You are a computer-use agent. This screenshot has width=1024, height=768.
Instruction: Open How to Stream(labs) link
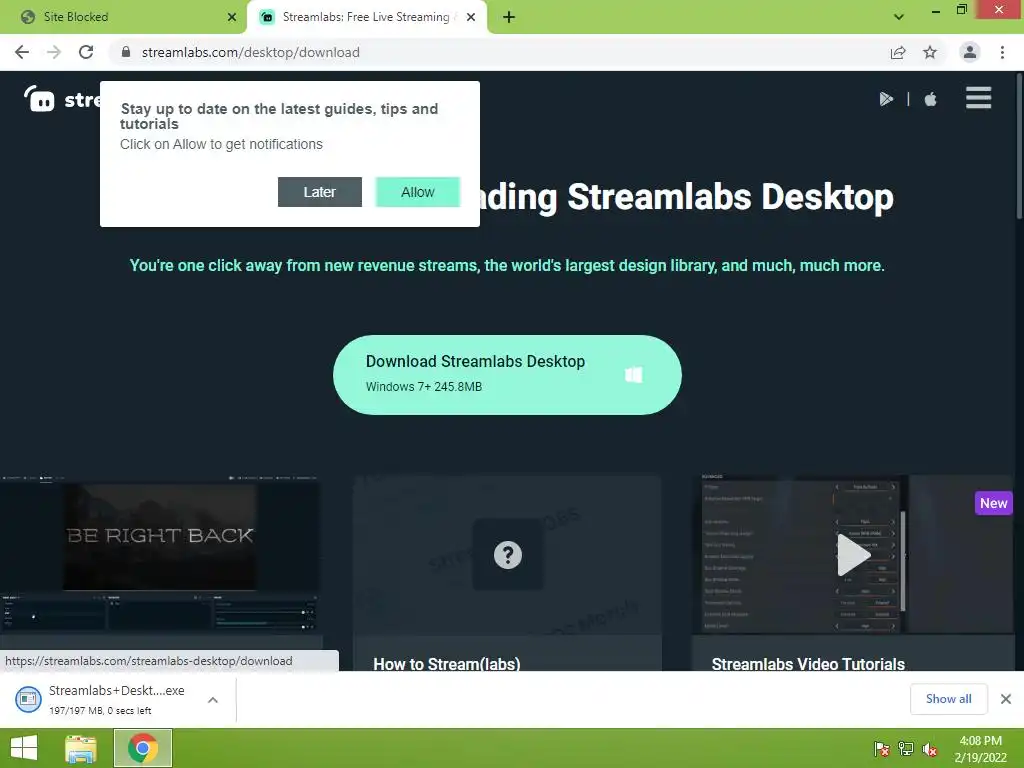coord(447,664)
